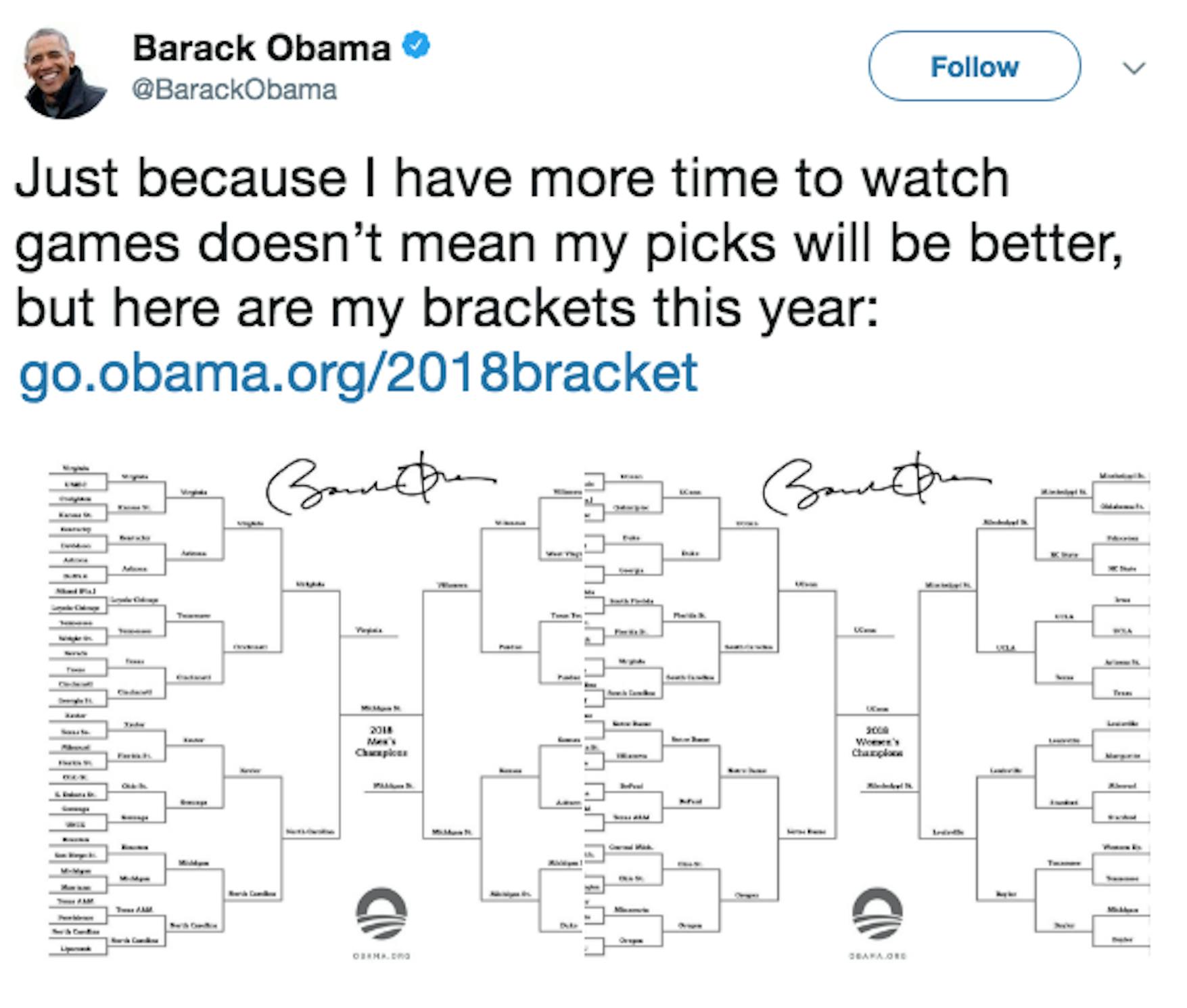Screen dimensions: 1187x1008
Task: Click the Obama logo on women's bracket
Action: 877,914
